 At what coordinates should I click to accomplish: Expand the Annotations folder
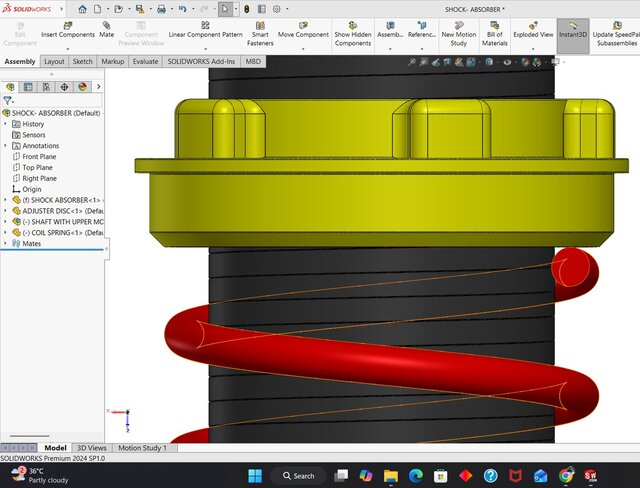click(x=5, y=145)
